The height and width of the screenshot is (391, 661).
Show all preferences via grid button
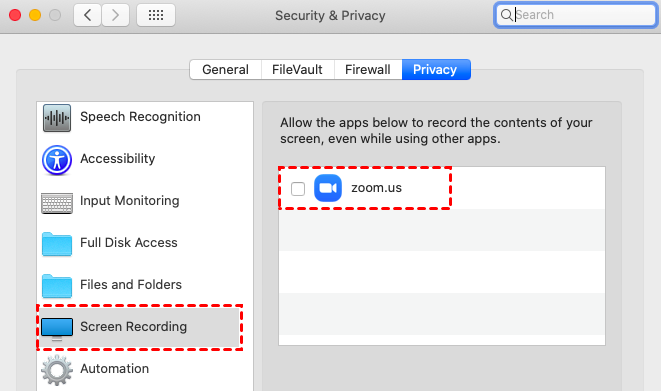pos(156,15)
